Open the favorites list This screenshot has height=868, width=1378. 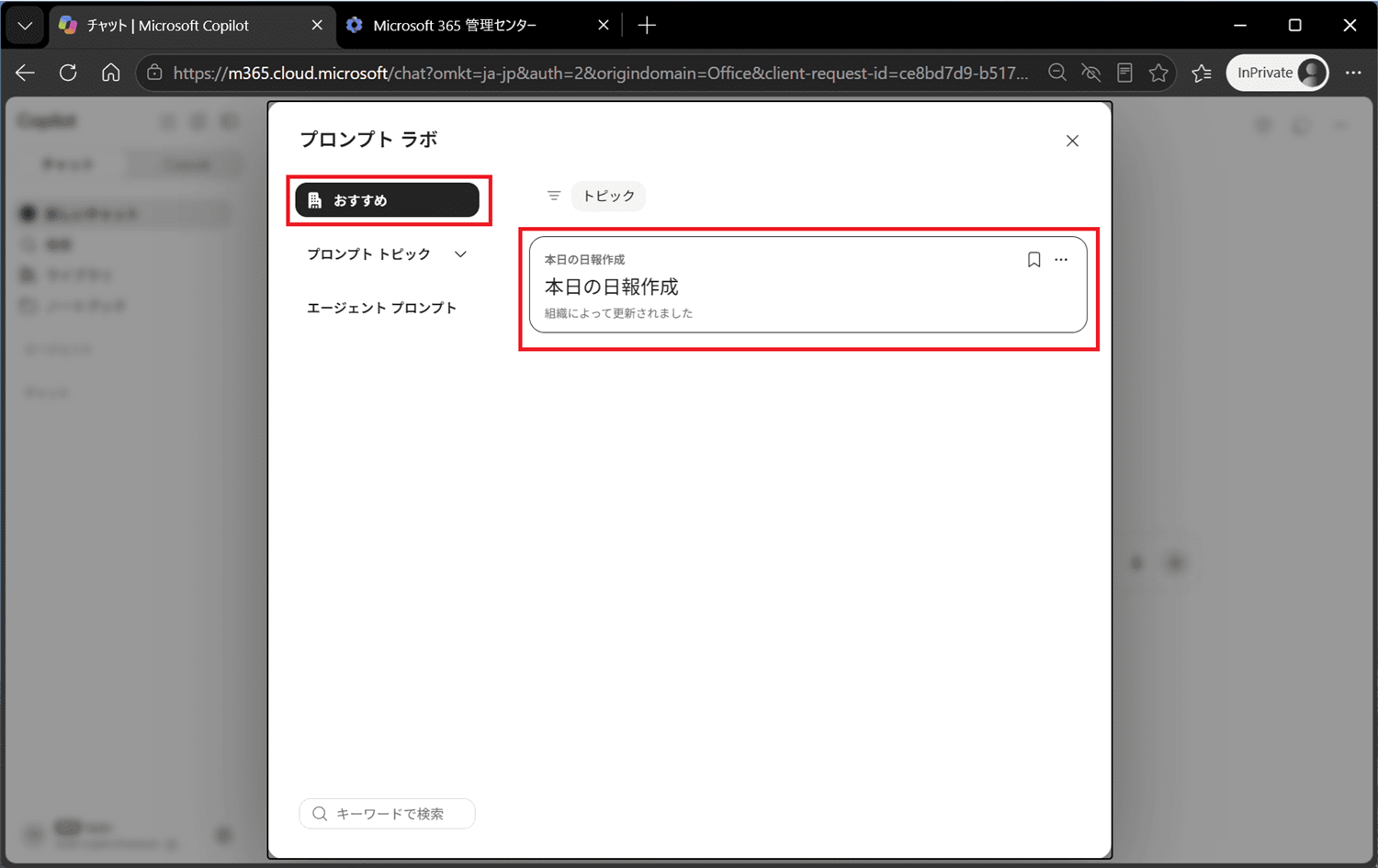(x=1202, y=73)
